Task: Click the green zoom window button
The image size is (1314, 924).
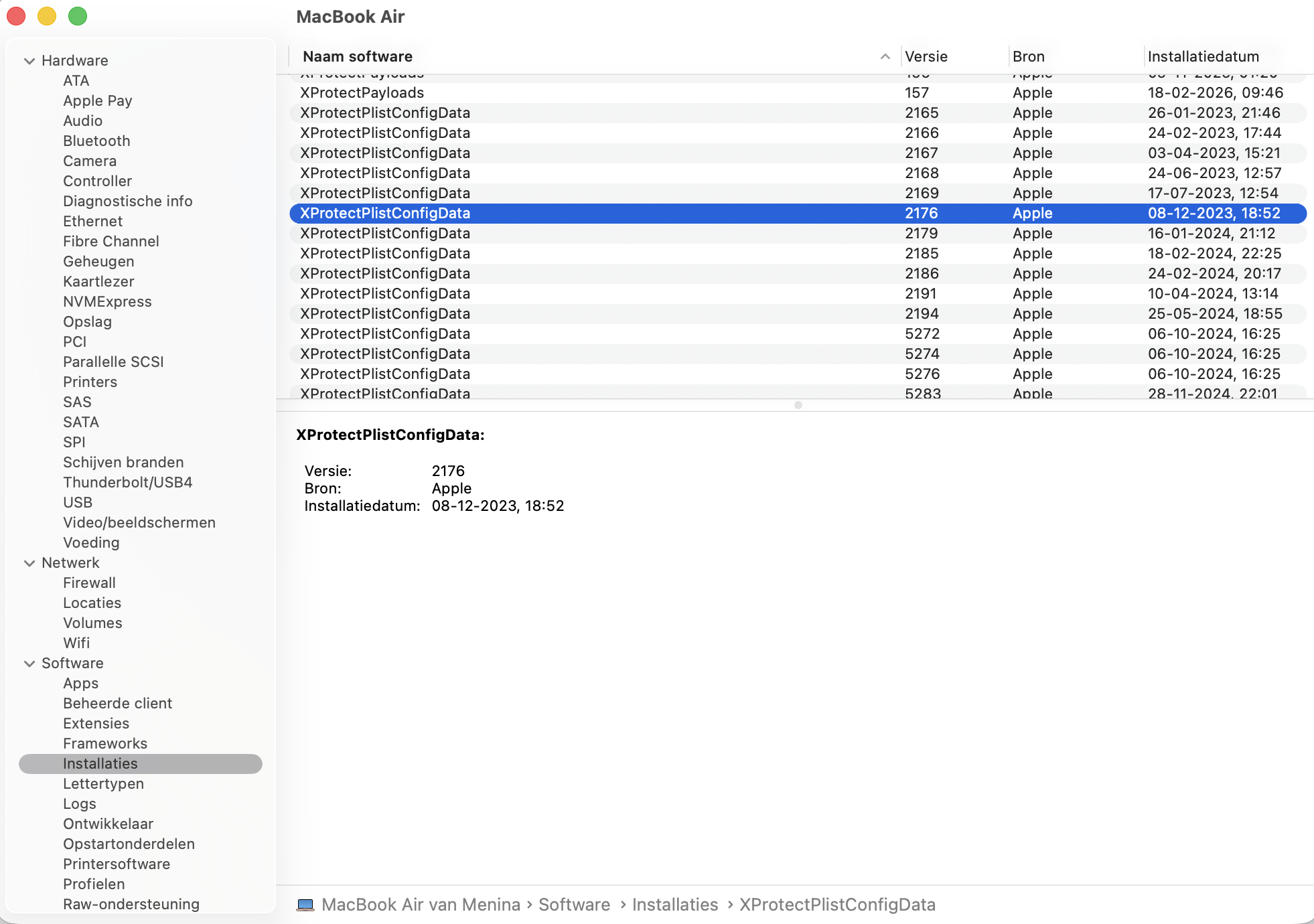Action: (x=78, y=16)
